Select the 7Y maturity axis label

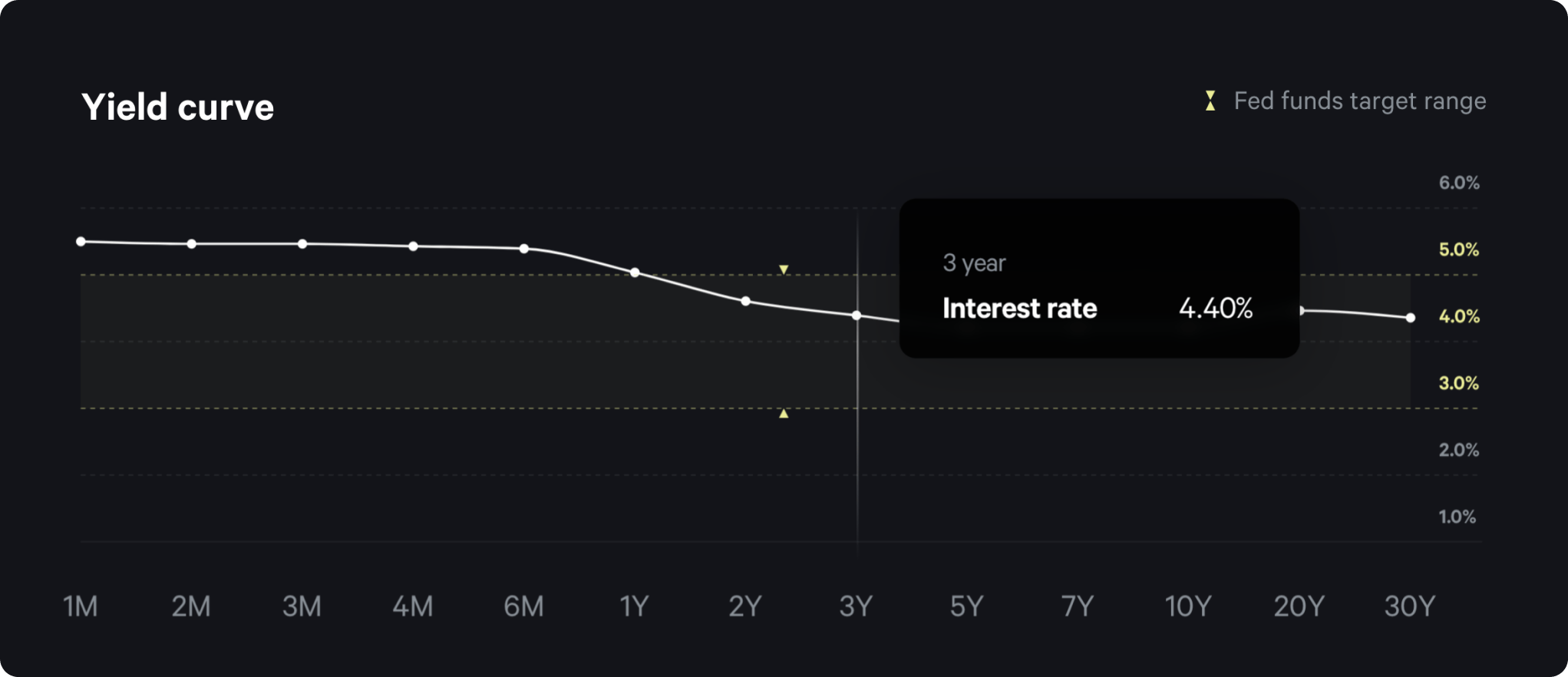tap(1077, 606)
